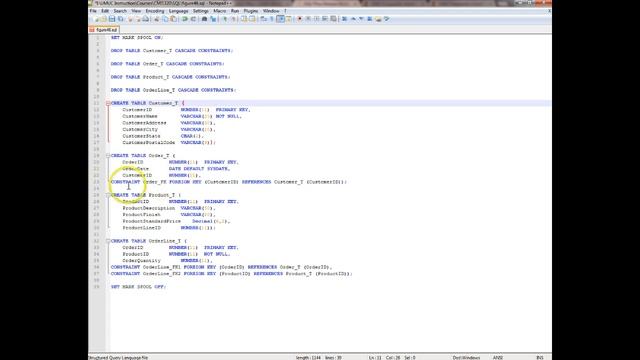Collapse the CREATE TABLE Product_T fold marker
Image resolution: width=640 pixels, height=360 pixels.
[x=108, y=195]
